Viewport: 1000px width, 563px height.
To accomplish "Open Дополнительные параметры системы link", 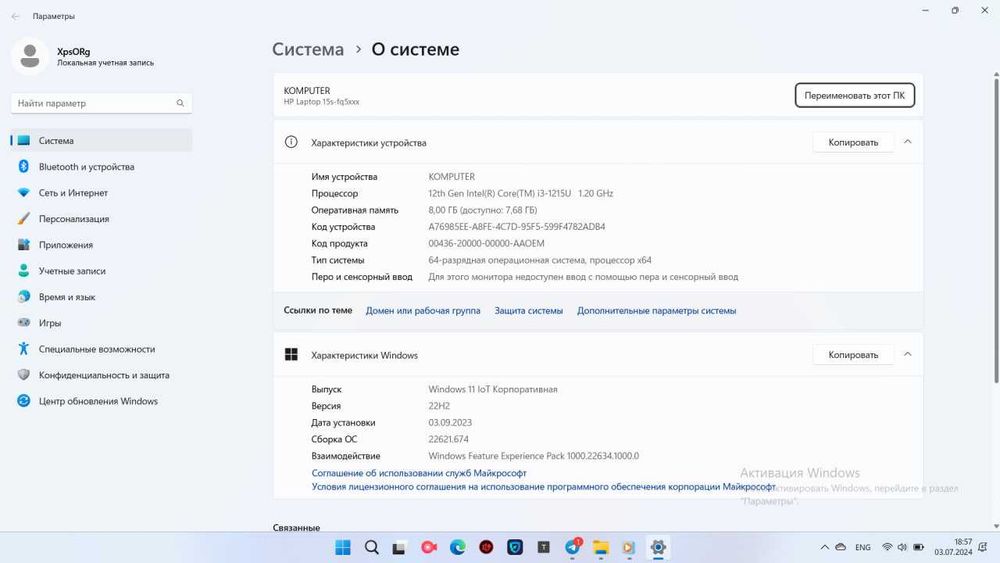I will (656, 311).
